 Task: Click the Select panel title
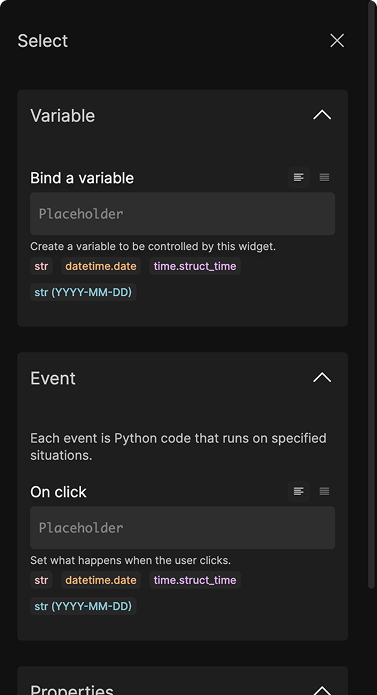point(43,41)
